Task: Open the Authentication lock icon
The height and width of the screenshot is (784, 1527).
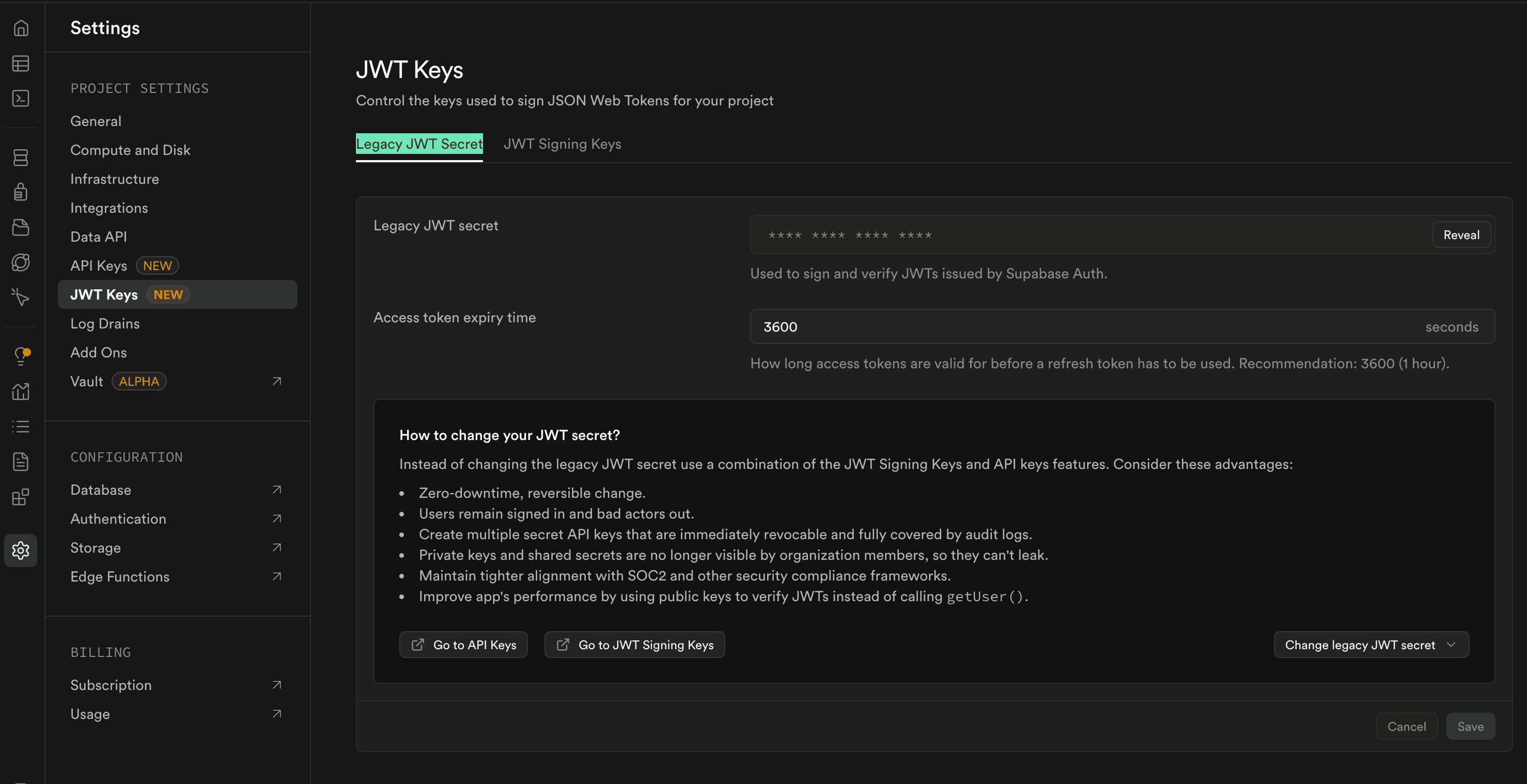Action: point(21,192)
